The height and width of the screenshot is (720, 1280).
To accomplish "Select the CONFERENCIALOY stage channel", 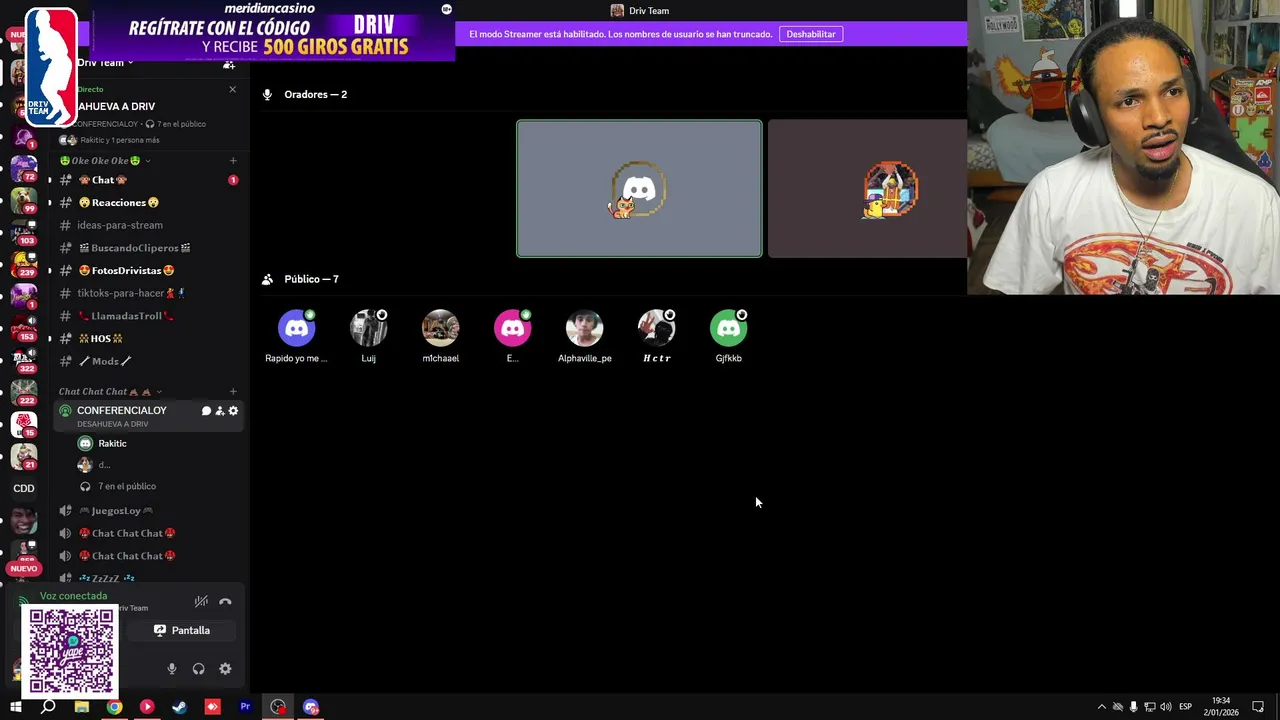I will [148, 416].
